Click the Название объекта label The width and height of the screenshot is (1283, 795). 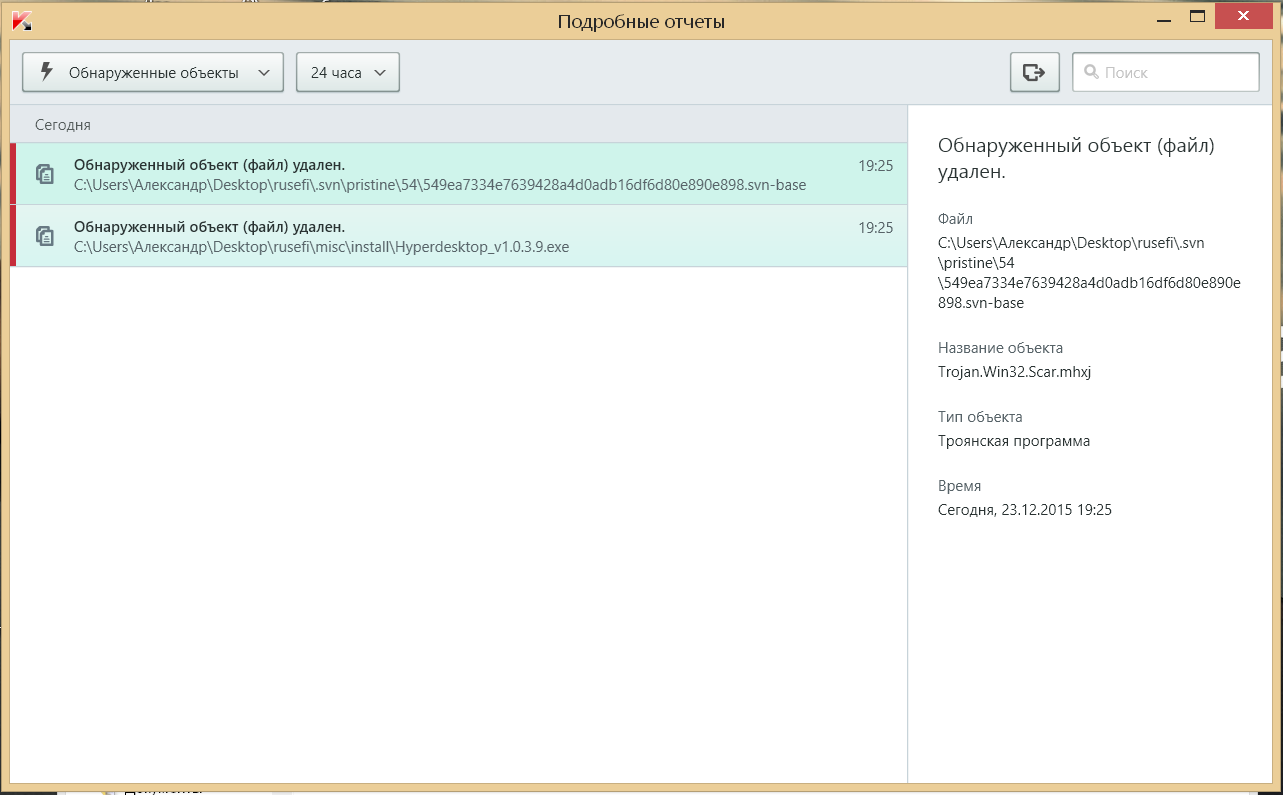pos(1000,348)
